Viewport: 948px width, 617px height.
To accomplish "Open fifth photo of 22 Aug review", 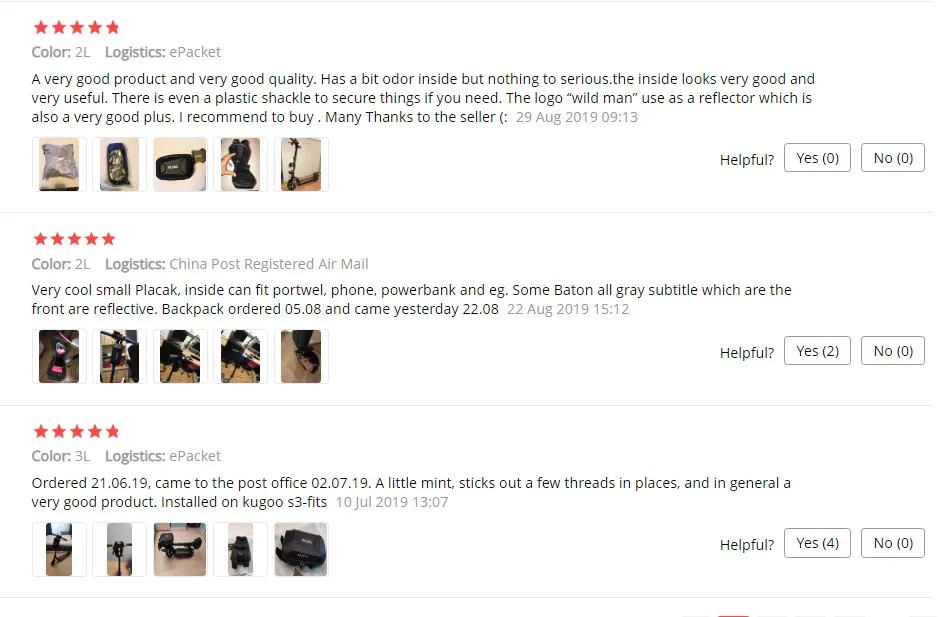I will (x=301, y=357).
